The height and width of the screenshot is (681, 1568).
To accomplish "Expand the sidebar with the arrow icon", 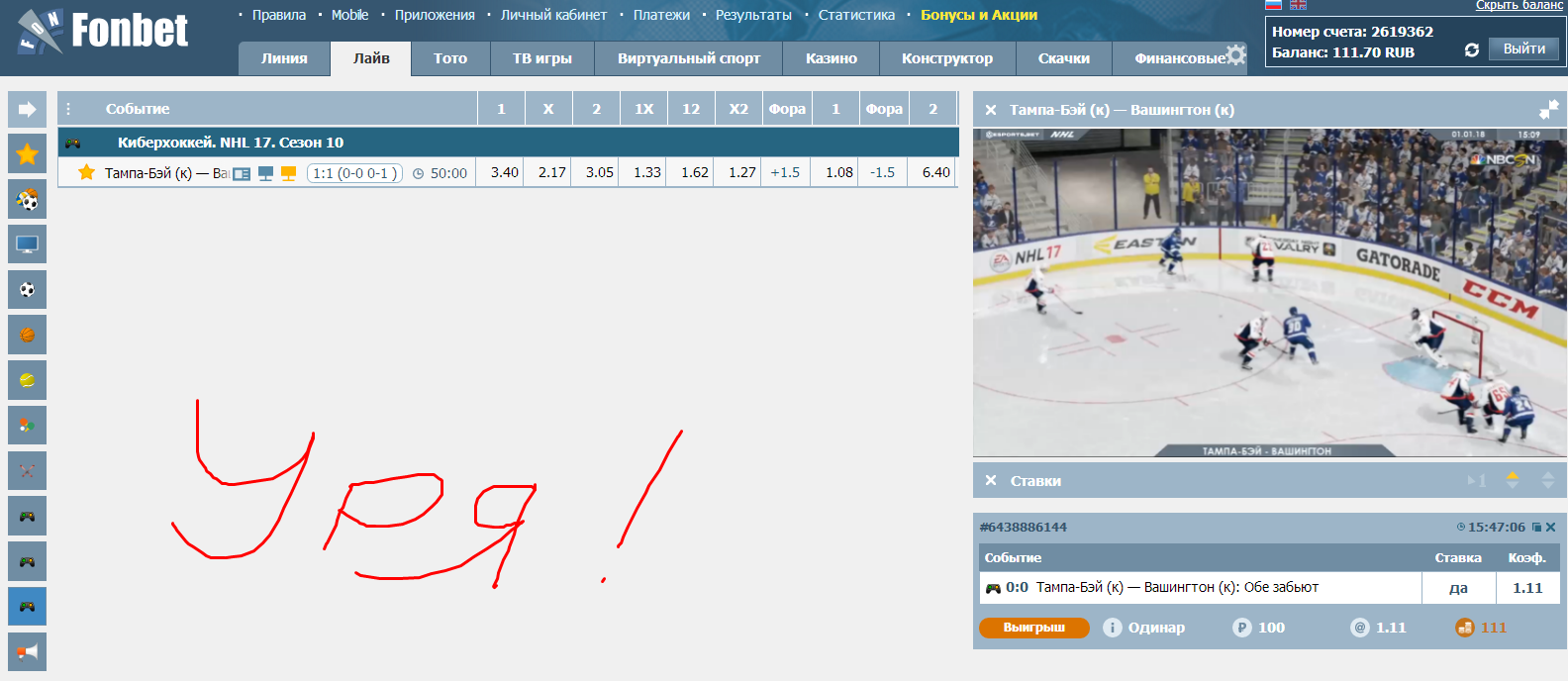I will click(x=28, y=109).
